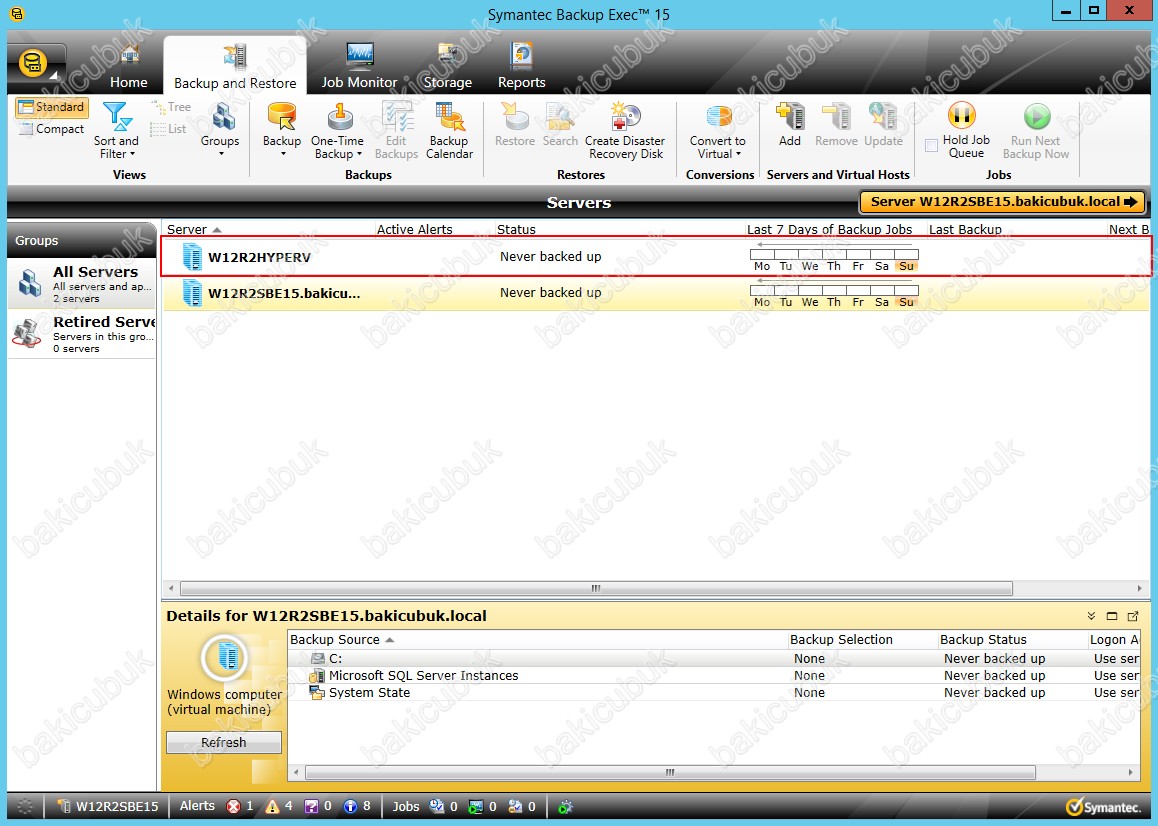Click W12R2SBE15 server in status bar
Screen dimensions: 1158x826
[108, 806]
